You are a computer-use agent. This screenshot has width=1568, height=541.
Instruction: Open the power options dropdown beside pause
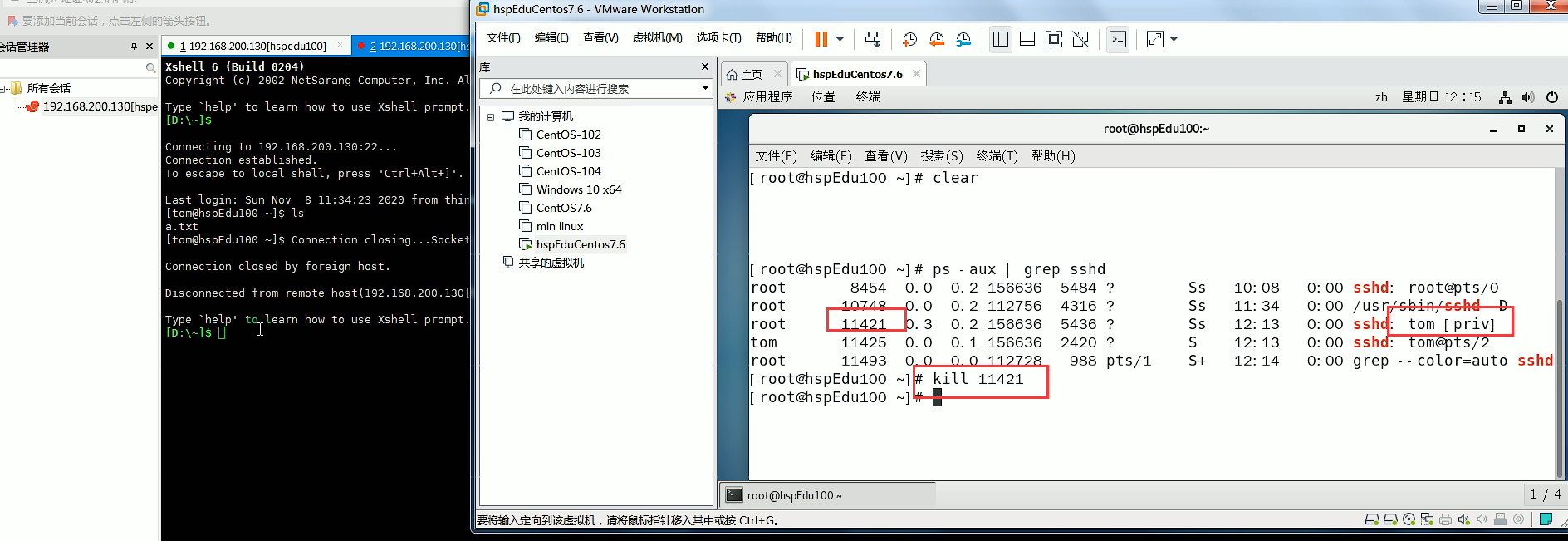click(x=840, y=39)
